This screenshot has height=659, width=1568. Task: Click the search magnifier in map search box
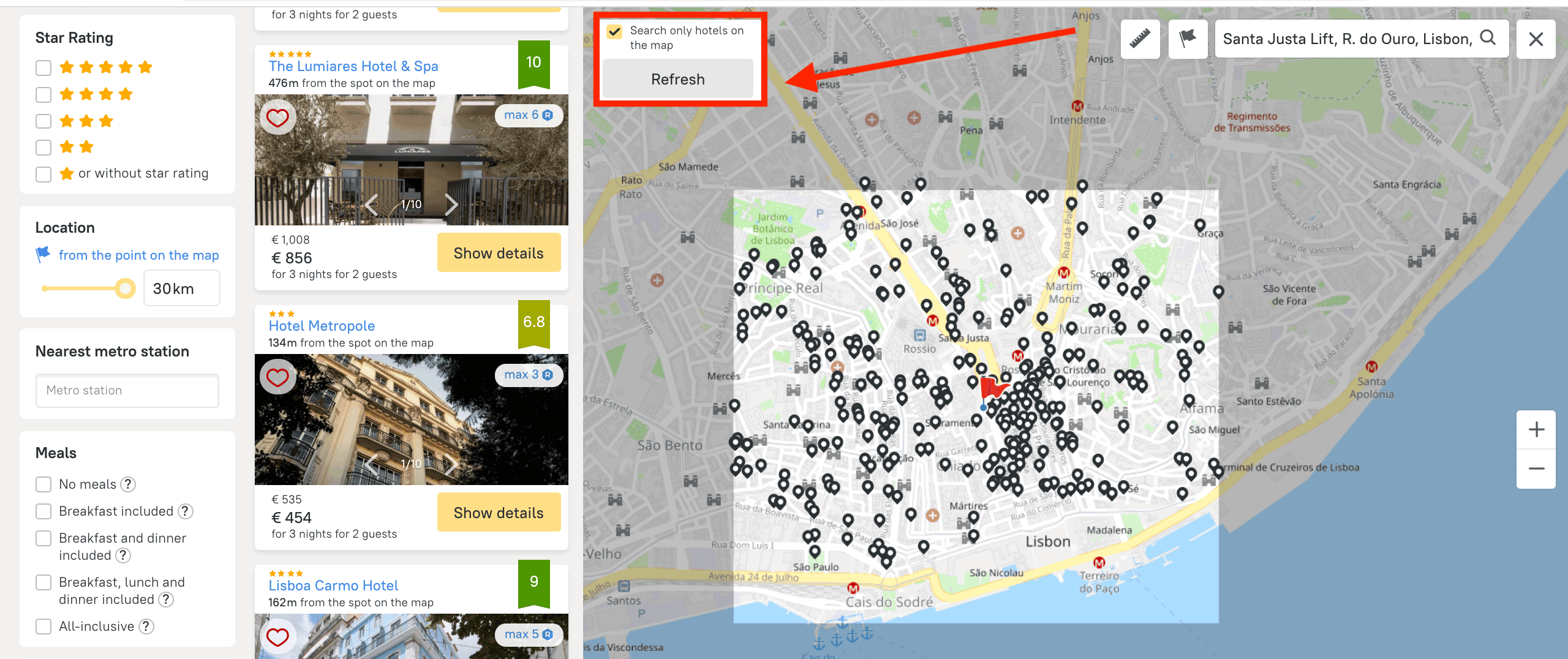pos(1488,39)
